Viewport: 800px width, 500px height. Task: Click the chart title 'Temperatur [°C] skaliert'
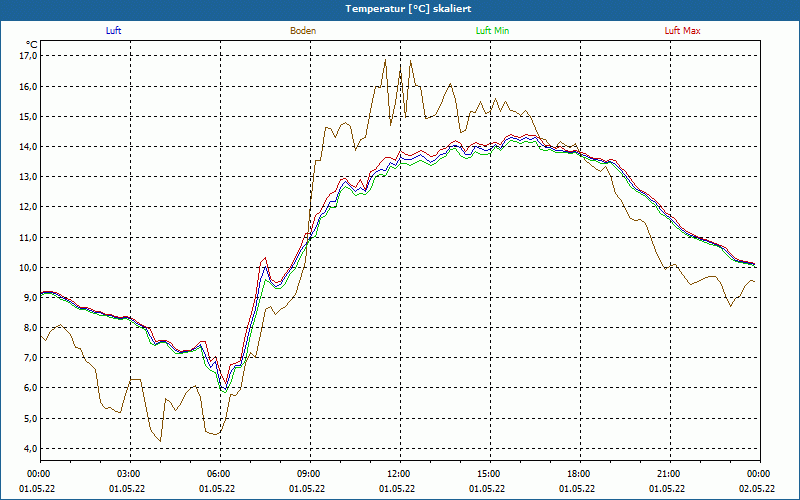click(408, 9)
